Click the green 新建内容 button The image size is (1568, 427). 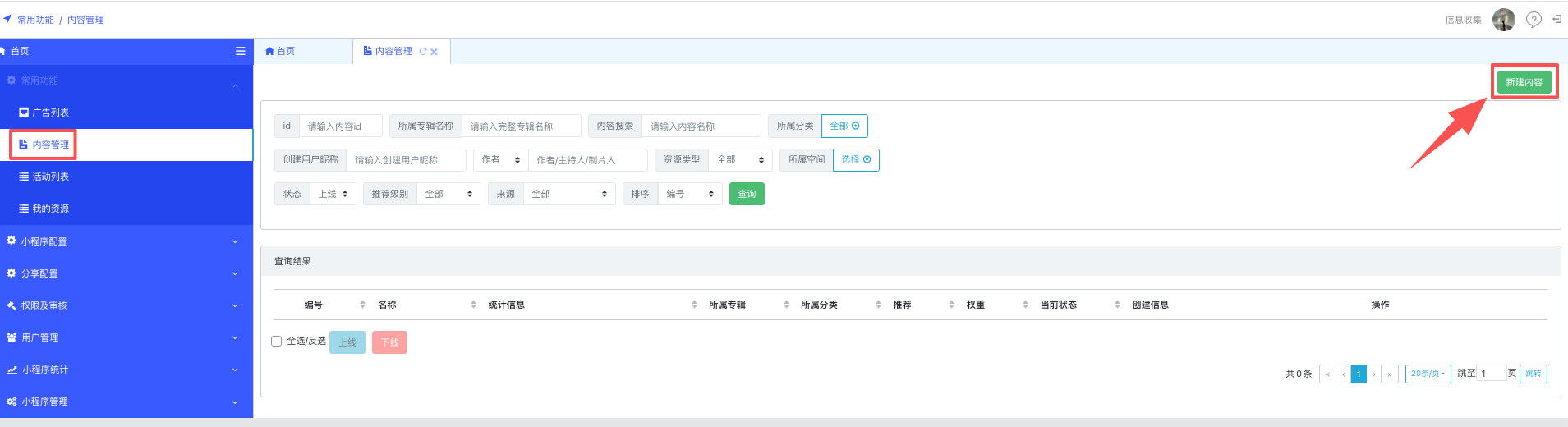[x=1524, y=82]
